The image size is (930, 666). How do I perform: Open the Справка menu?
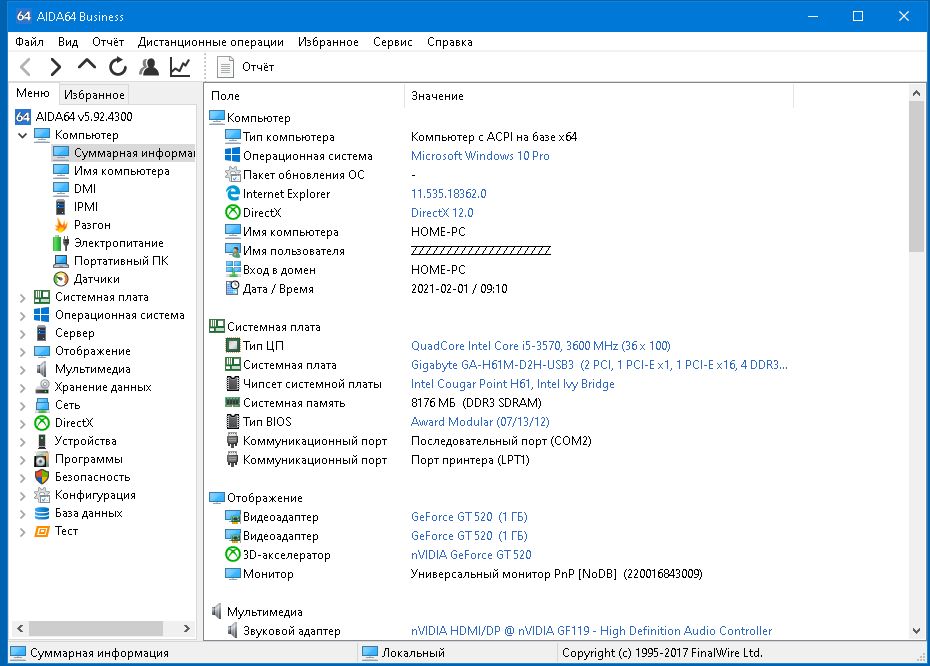pyautogui.click(x=450, y=42)
